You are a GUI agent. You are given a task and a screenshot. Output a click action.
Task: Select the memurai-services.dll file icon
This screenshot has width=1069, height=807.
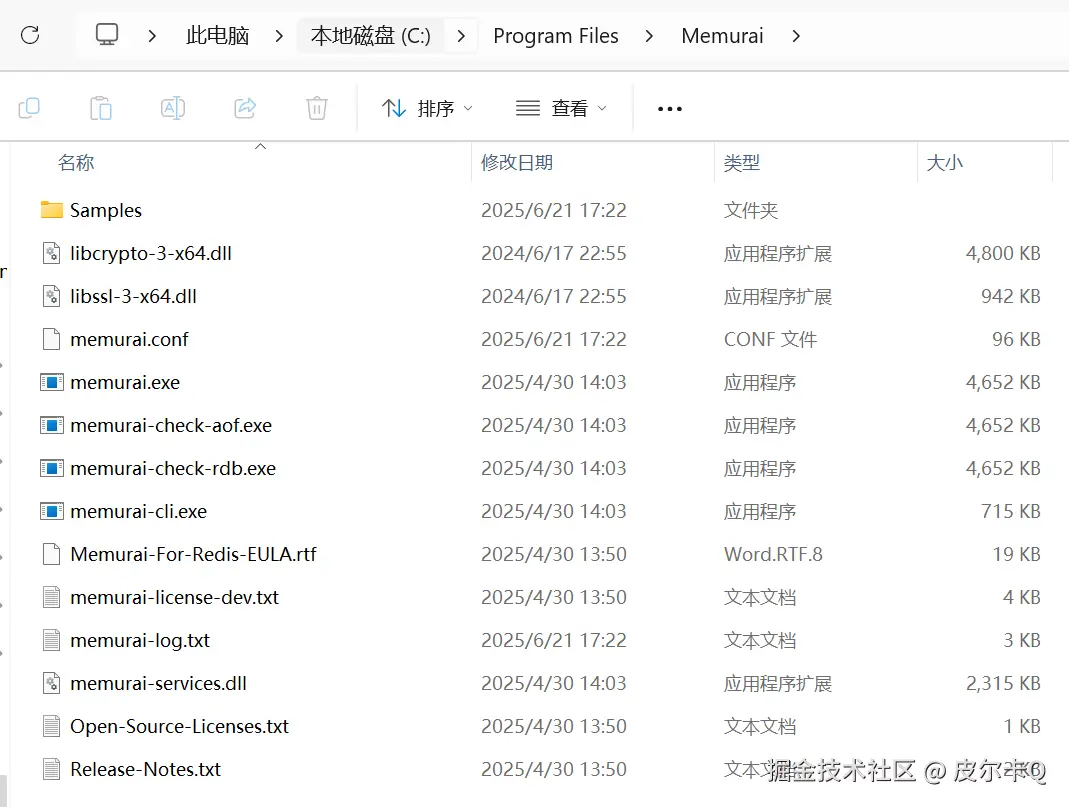tap(52, 683)
